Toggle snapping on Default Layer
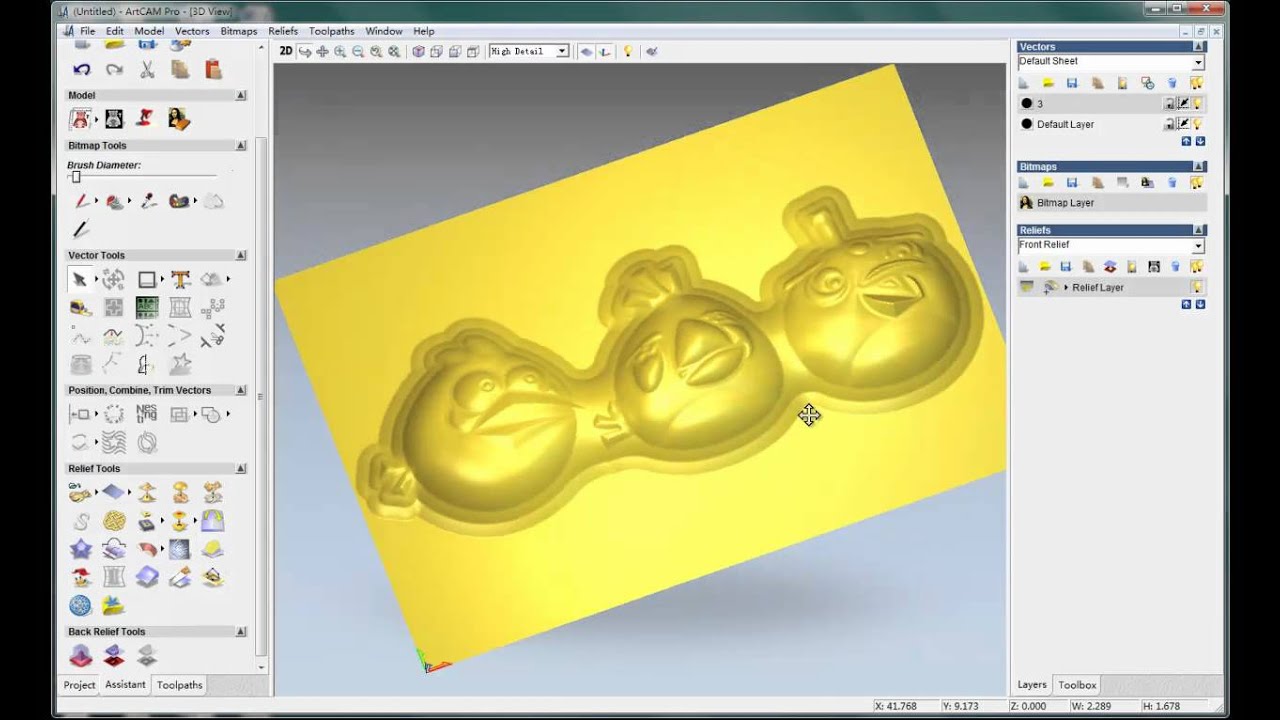This screenshot has height=720, width=1280. pyautogui.click(x=1183, y=124)
